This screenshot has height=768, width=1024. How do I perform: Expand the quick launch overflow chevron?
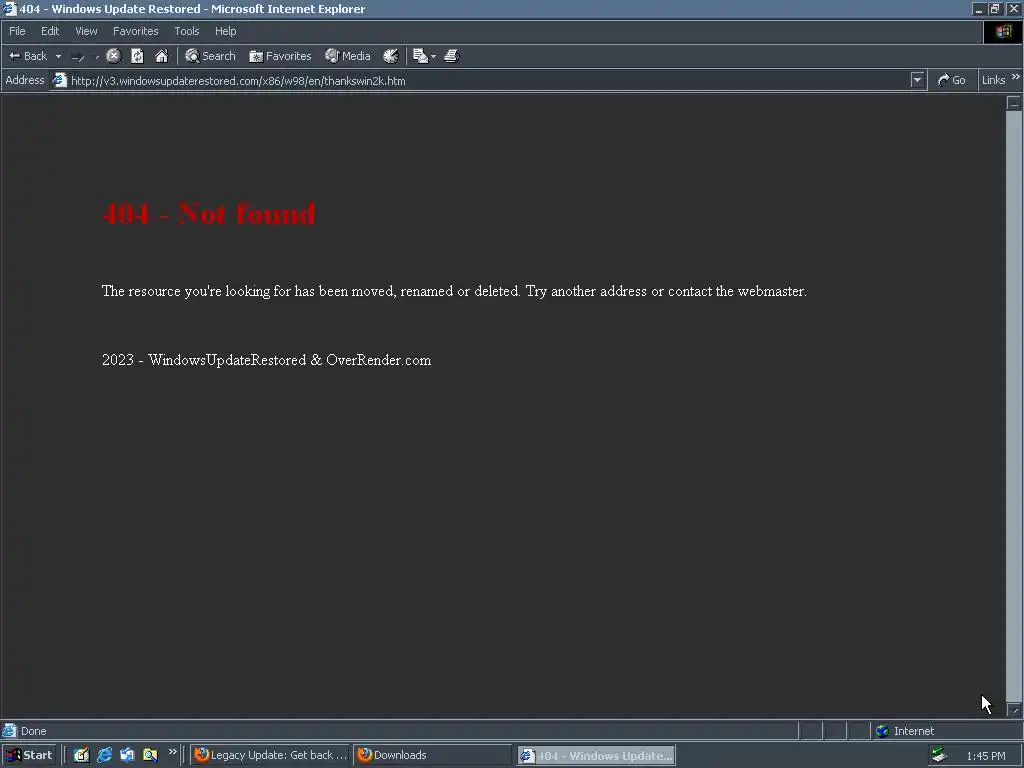pos(172,752)
